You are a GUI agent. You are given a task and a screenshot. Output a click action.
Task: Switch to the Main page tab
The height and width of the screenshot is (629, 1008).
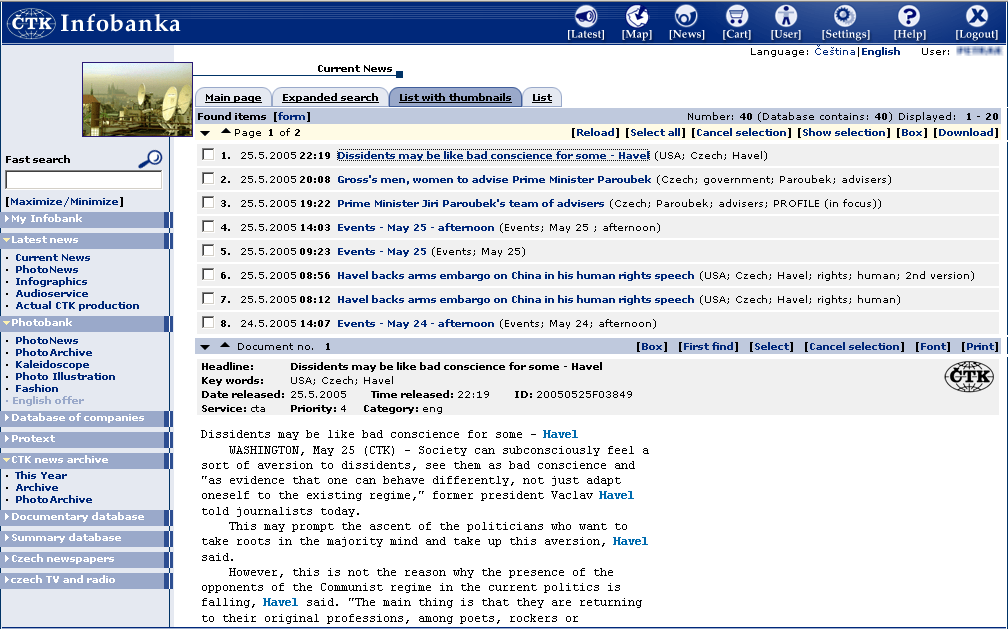233,98
